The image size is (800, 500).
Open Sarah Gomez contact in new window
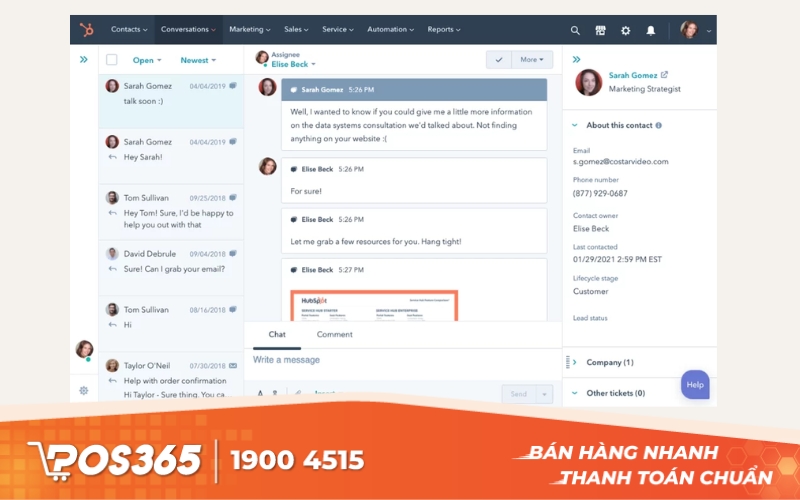coord(665,75)
